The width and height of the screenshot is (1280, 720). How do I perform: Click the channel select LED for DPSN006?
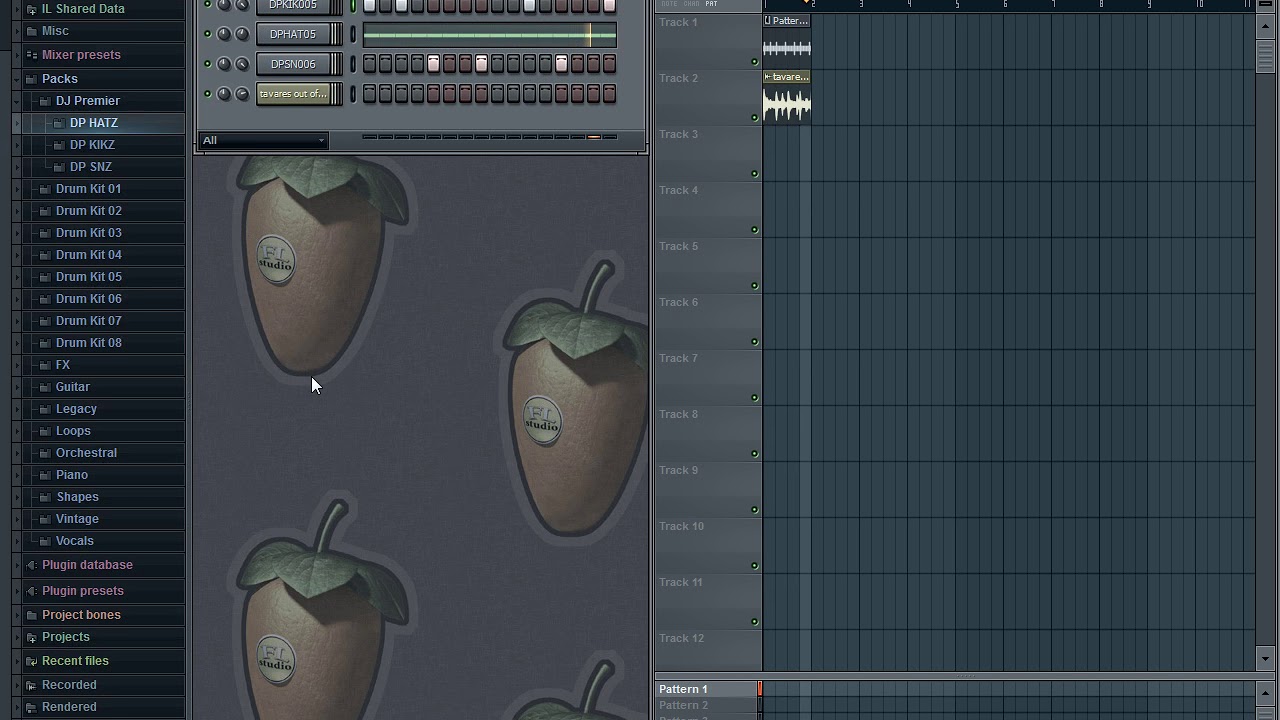[x=353, y=64]
